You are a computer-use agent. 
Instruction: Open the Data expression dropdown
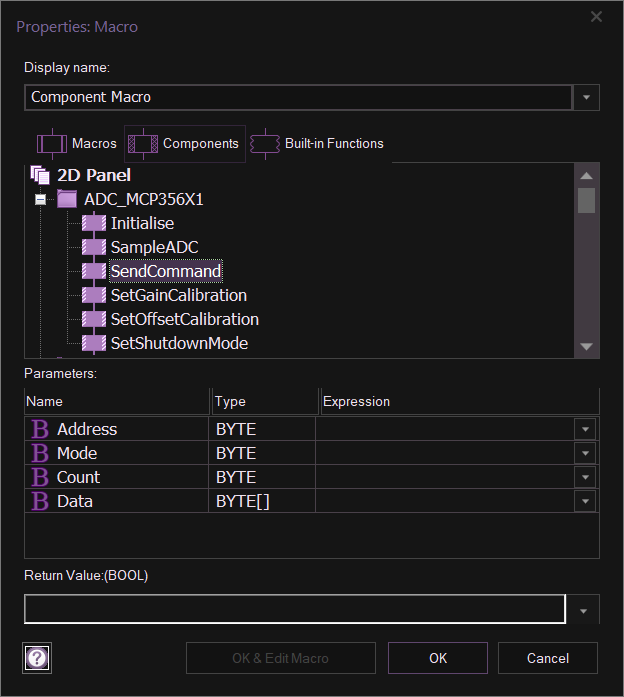(585, 501)
